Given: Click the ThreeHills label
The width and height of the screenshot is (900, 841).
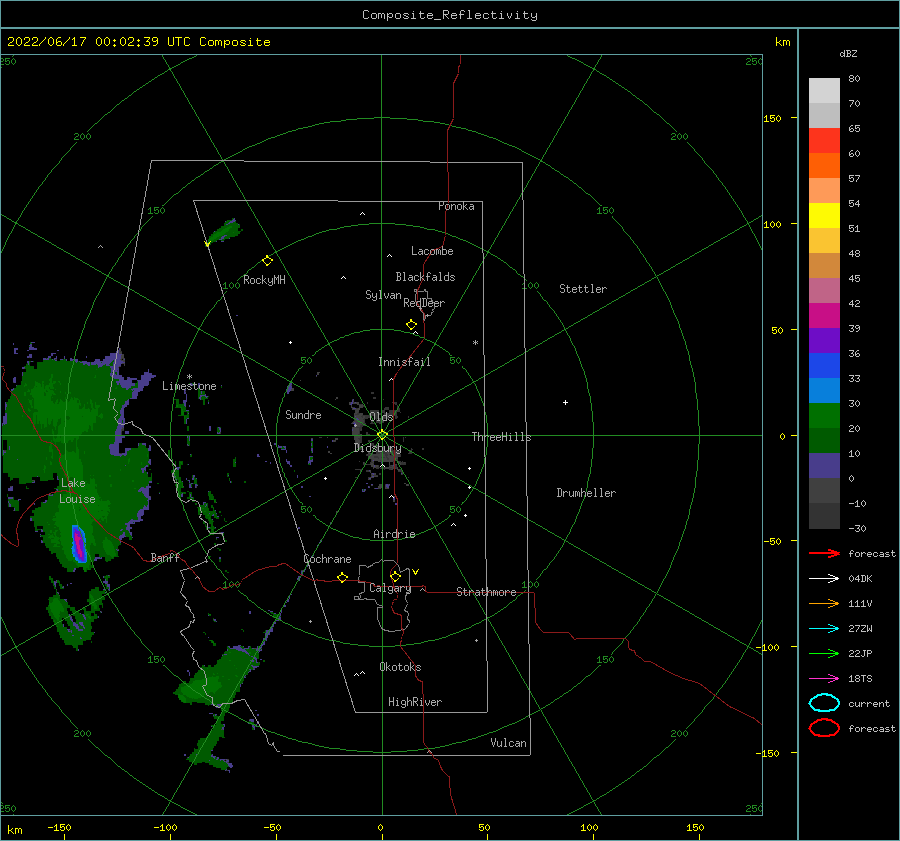Looking at the screenshot, I should coord(502,437).
